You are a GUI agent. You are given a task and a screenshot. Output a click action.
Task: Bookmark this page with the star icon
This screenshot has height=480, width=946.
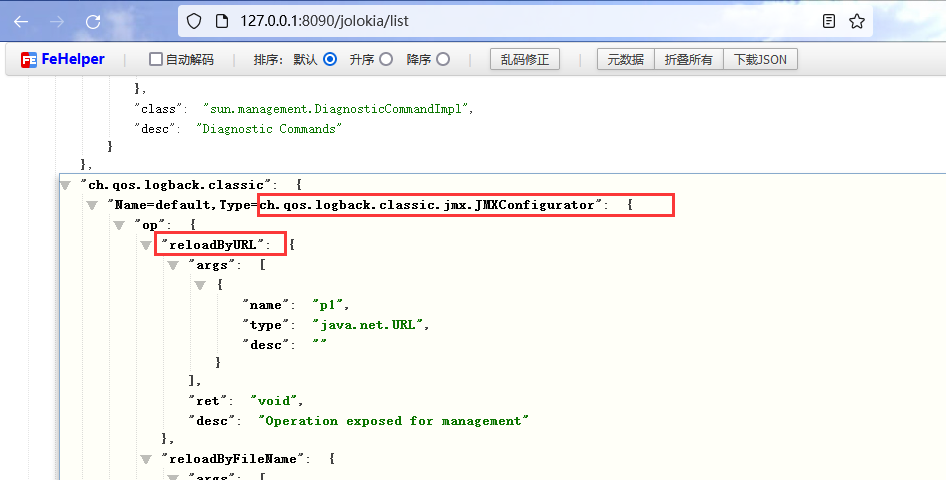857,21
